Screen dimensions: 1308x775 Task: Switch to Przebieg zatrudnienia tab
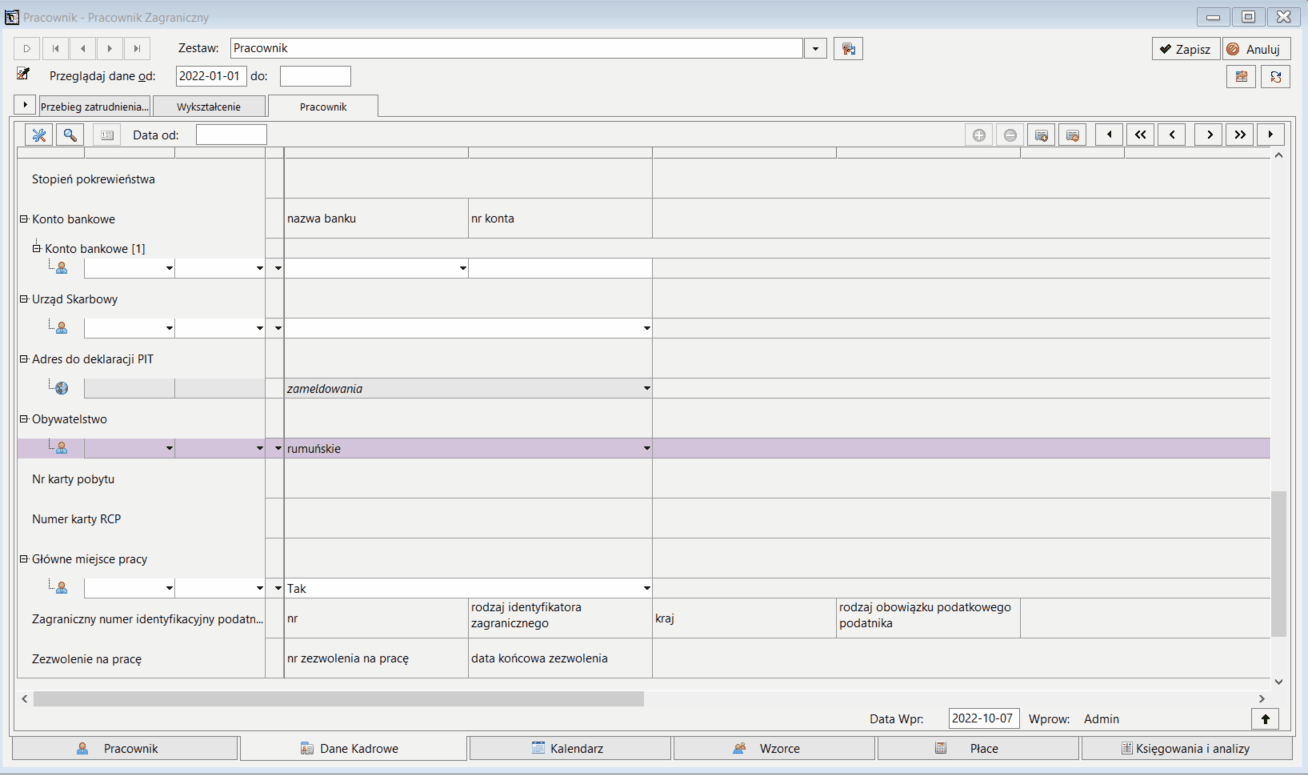click(x=94, y=106)
